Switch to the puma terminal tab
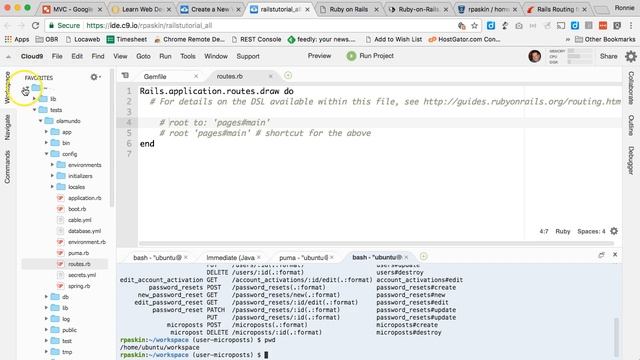The width and height of the screenshot is (640, 360). [x=303, y=258]
